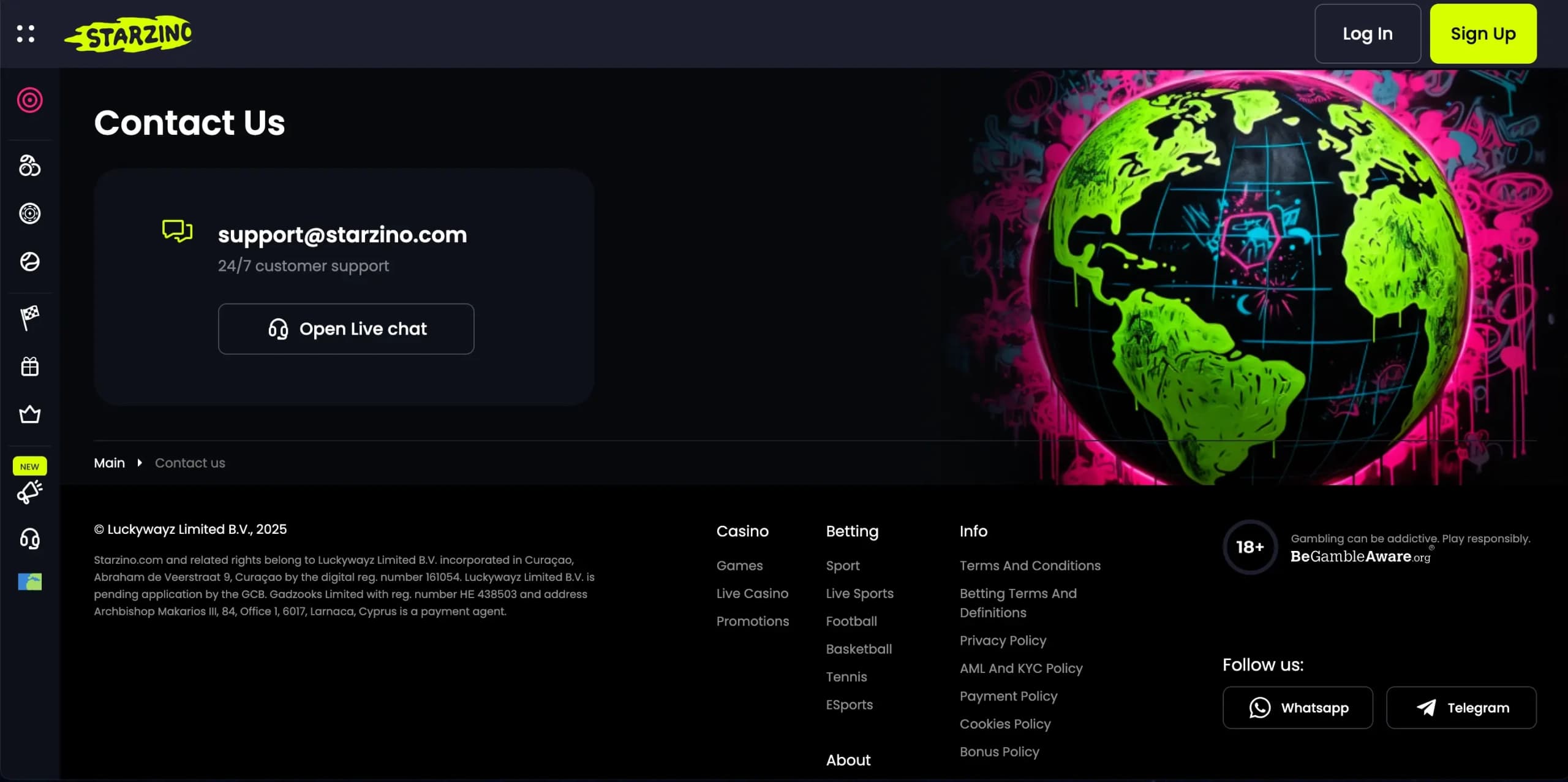
Task: Open promotions via the gift box icon
Action: tap(29, 366)
